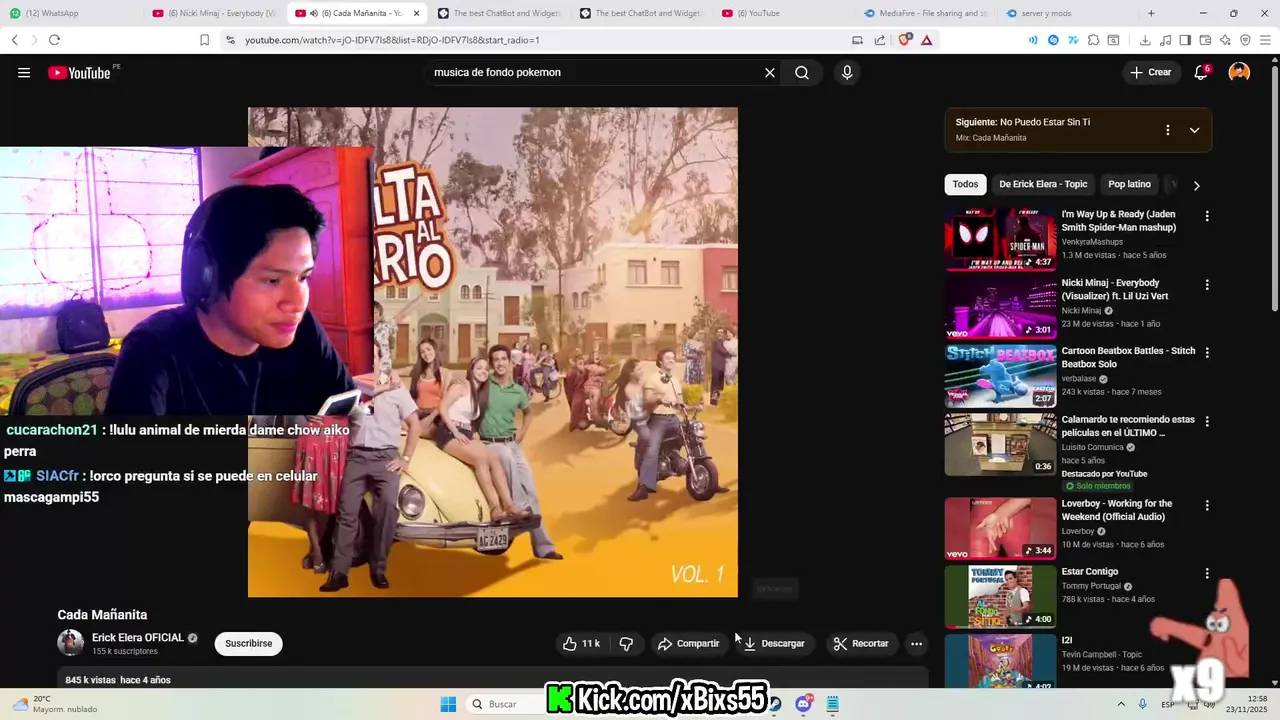
Task: Open options for I'm Way Up & Ready video
Action: (x=1207, y=216)
